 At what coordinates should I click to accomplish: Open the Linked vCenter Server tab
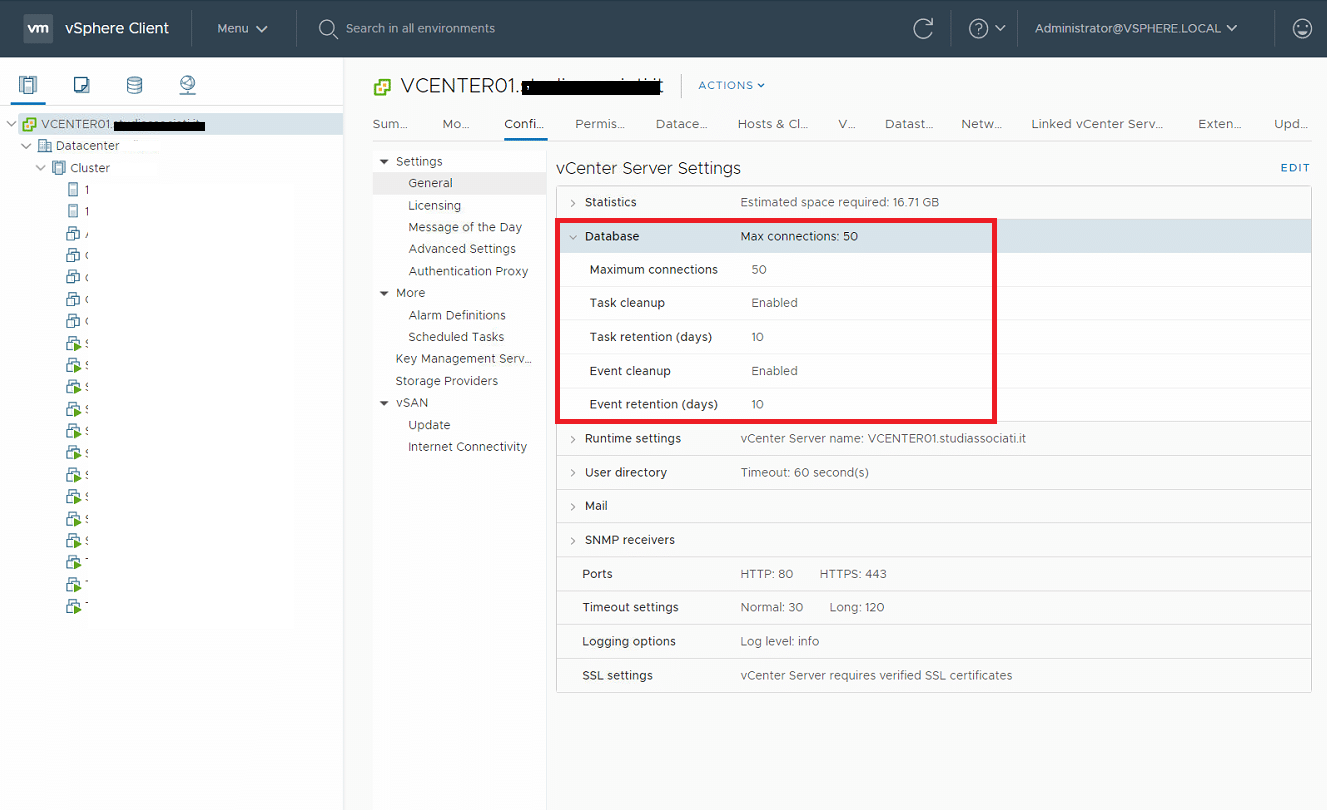1097,124
